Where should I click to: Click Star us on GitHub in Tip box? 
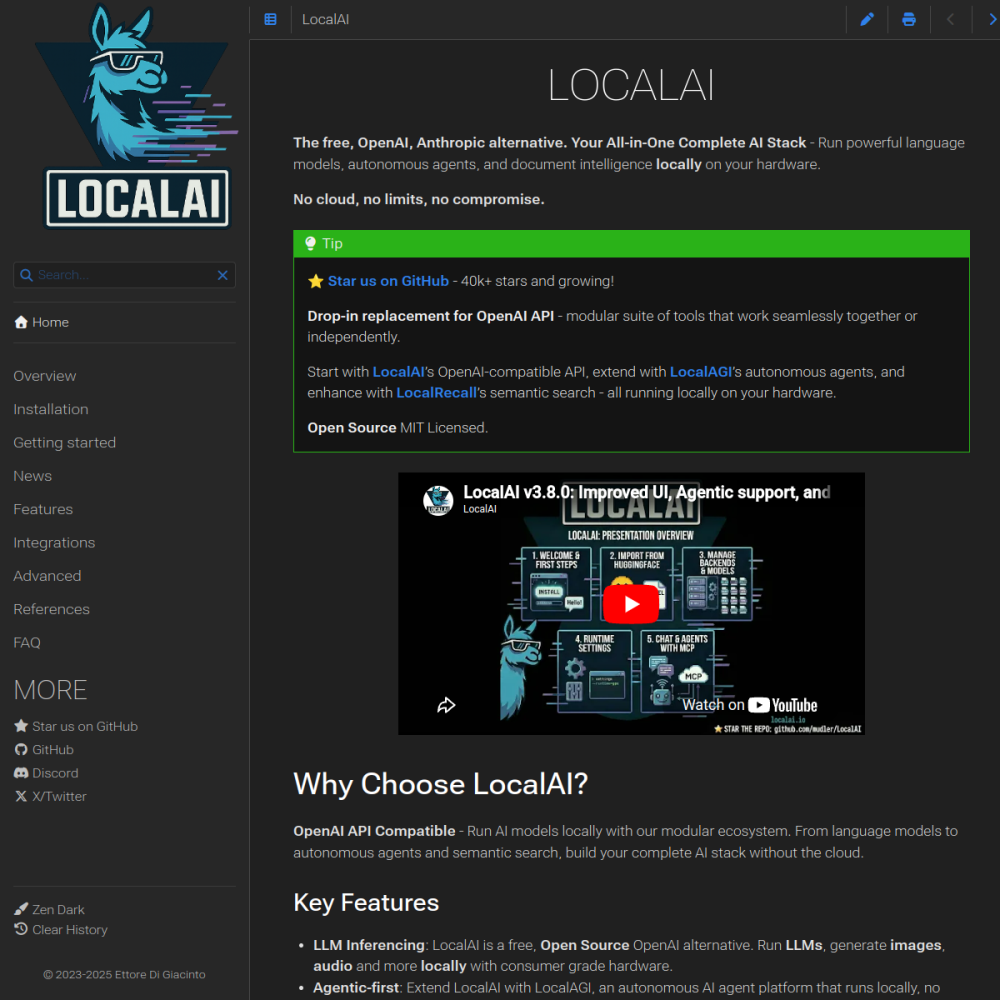tap(388, 281)
